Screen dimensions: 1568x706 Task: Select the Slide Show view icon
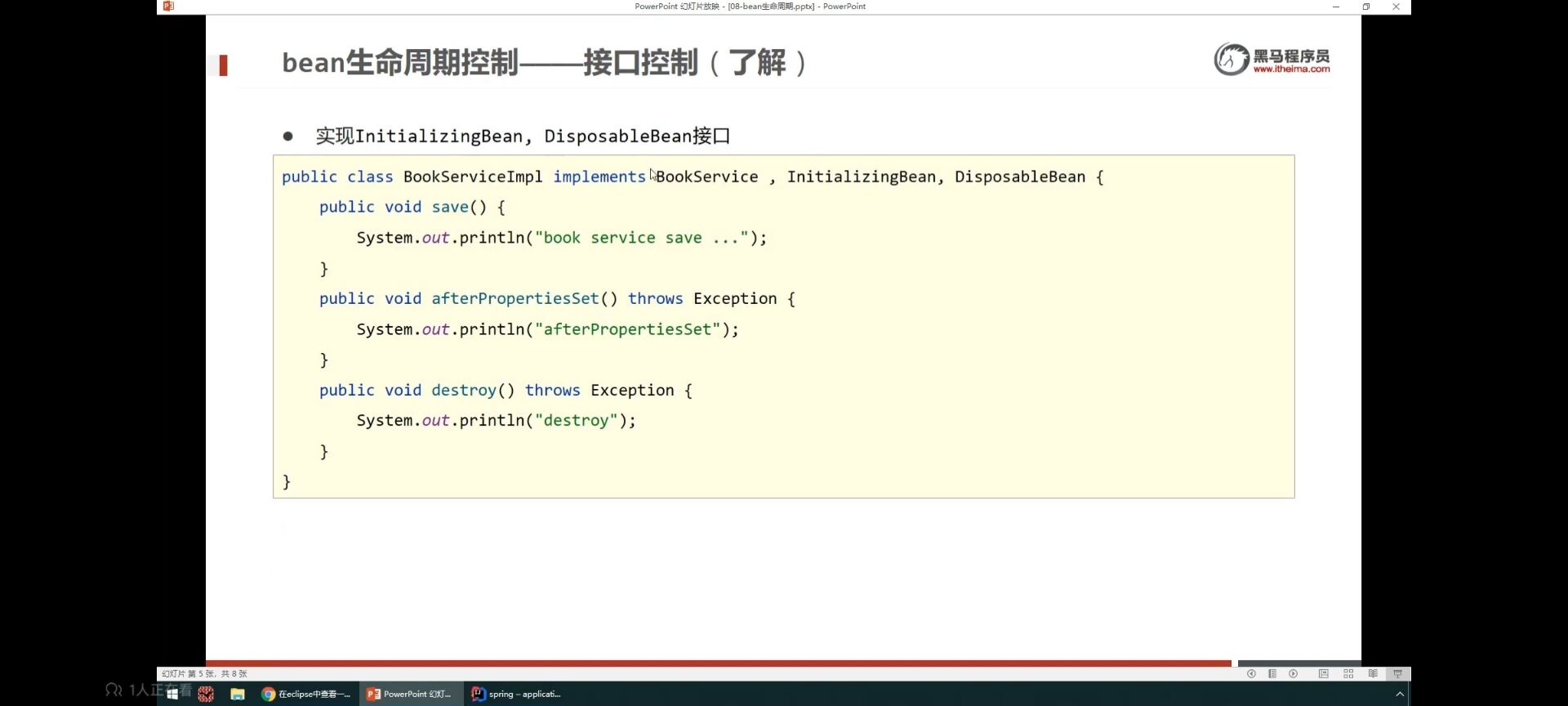[x=1397, y=674]
